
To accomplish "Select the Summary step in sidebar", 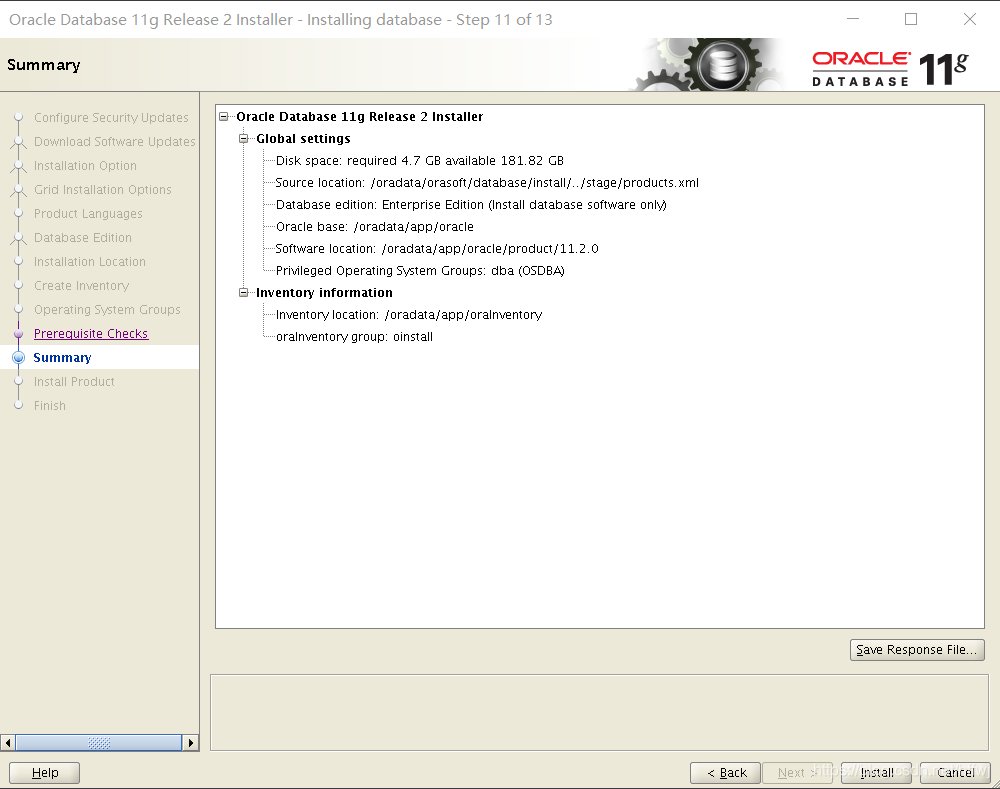I will (62, 358).
